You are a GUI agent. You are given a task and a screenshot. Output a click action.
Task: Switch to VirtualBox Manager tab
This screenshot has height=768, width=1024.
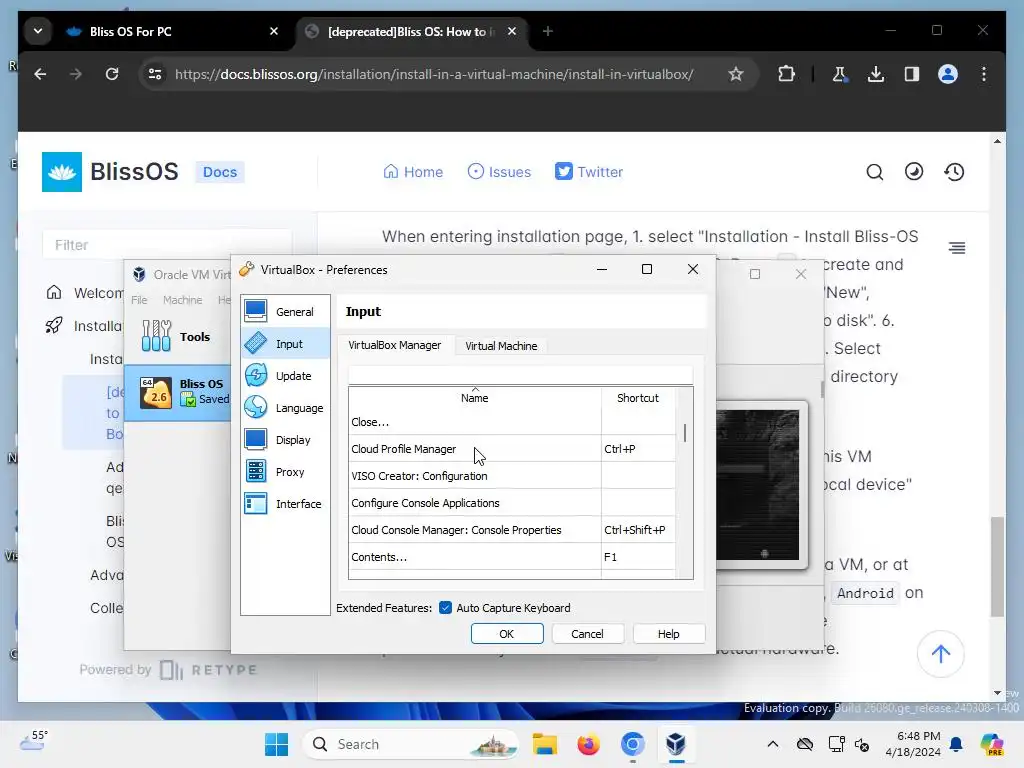pyautogui.click(x=394, y=345)
